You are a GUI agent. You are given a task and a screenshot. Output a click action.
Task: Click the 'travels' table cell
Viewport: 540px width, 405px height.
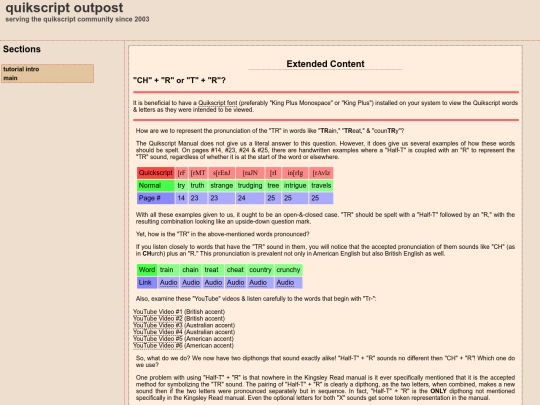321,186
